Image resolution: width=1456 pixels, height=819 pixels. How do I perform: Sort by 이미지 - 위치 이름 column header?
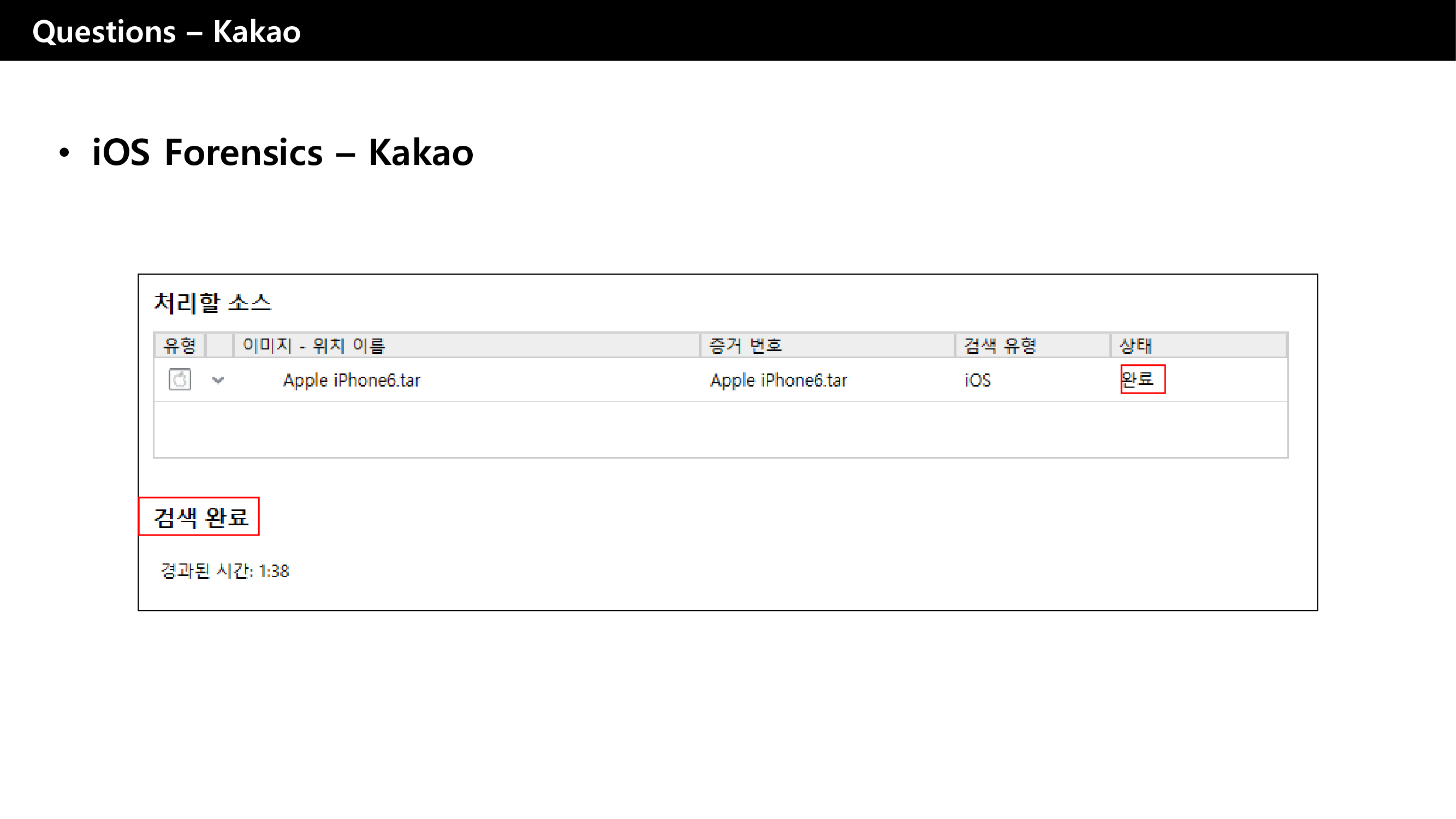click(314, 346)
